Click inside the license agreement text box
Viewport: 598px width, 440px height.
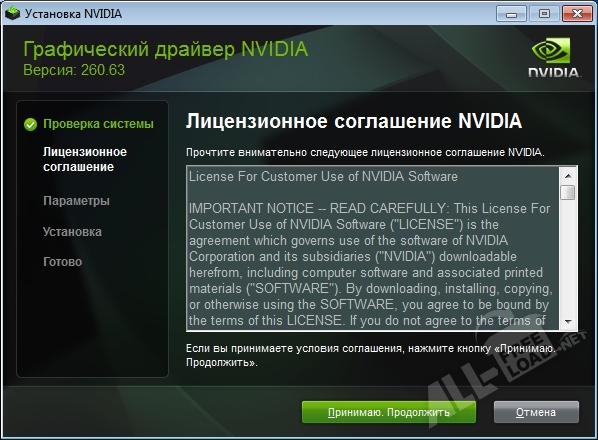pos(373,248)
